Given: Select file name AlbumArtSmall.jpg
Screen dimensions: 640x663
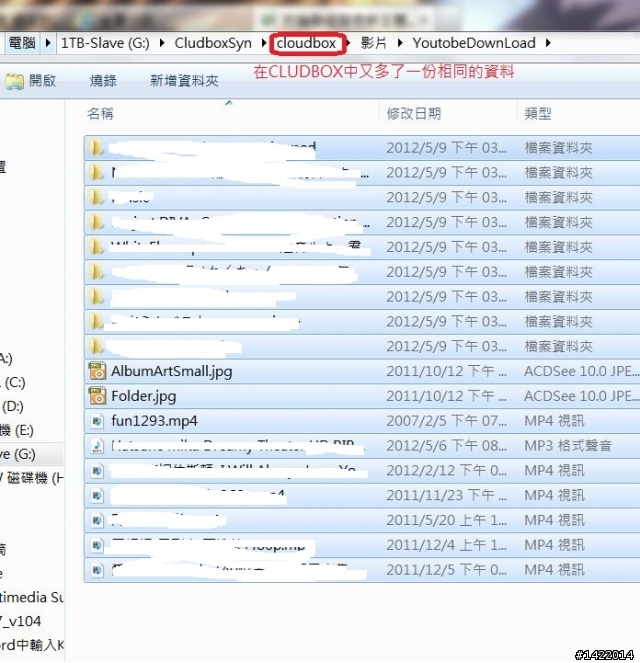Looking at the screenshot, I should (172, 371).
